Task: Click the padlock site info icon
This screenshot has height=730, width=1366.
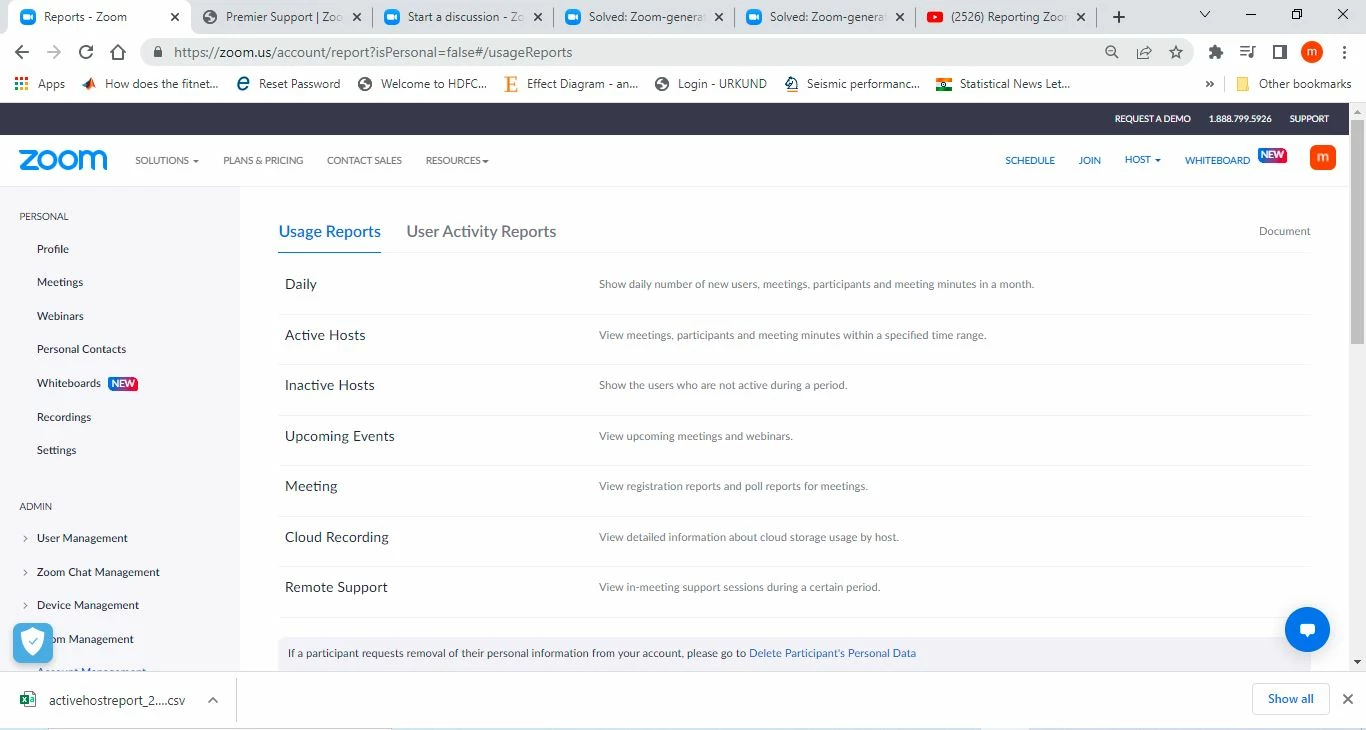Action: coord(157,52)
